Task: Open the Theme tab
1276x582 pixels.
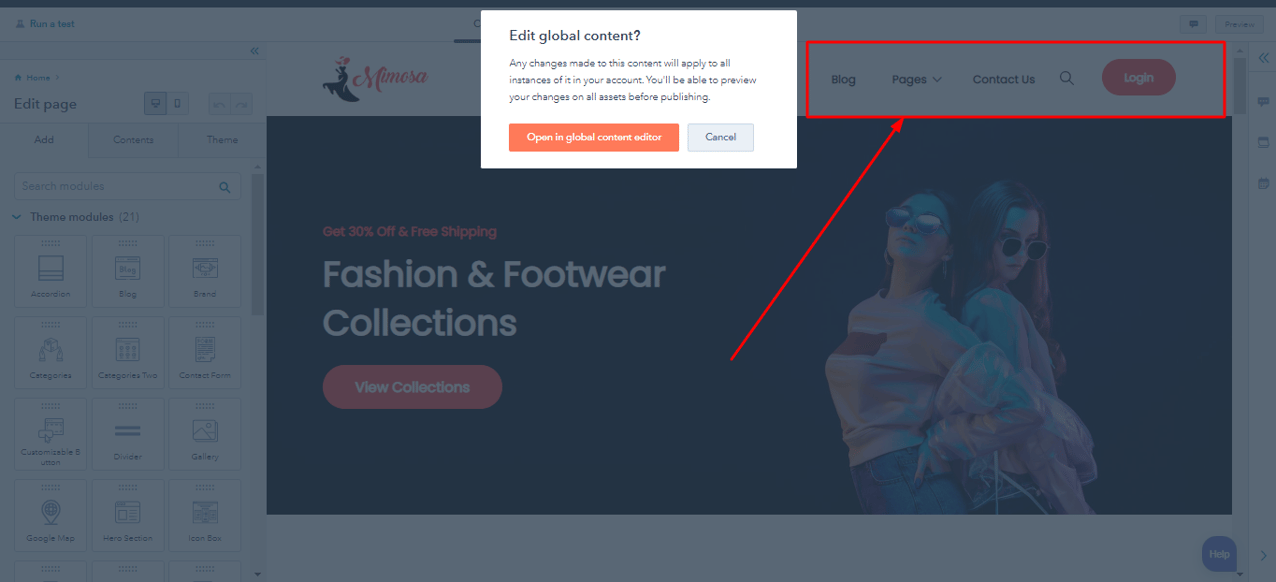Action: [222, 140]
